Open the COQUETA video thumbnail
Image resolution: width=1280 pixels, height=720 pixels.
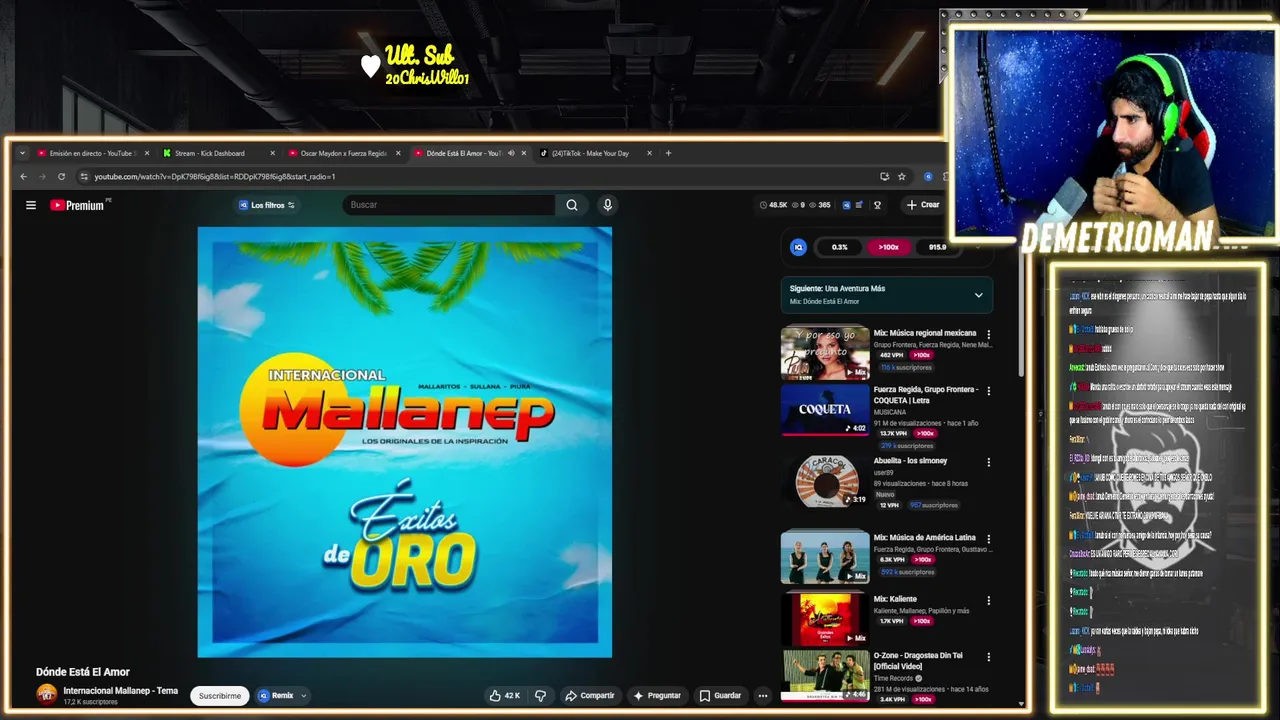(825, 410)
